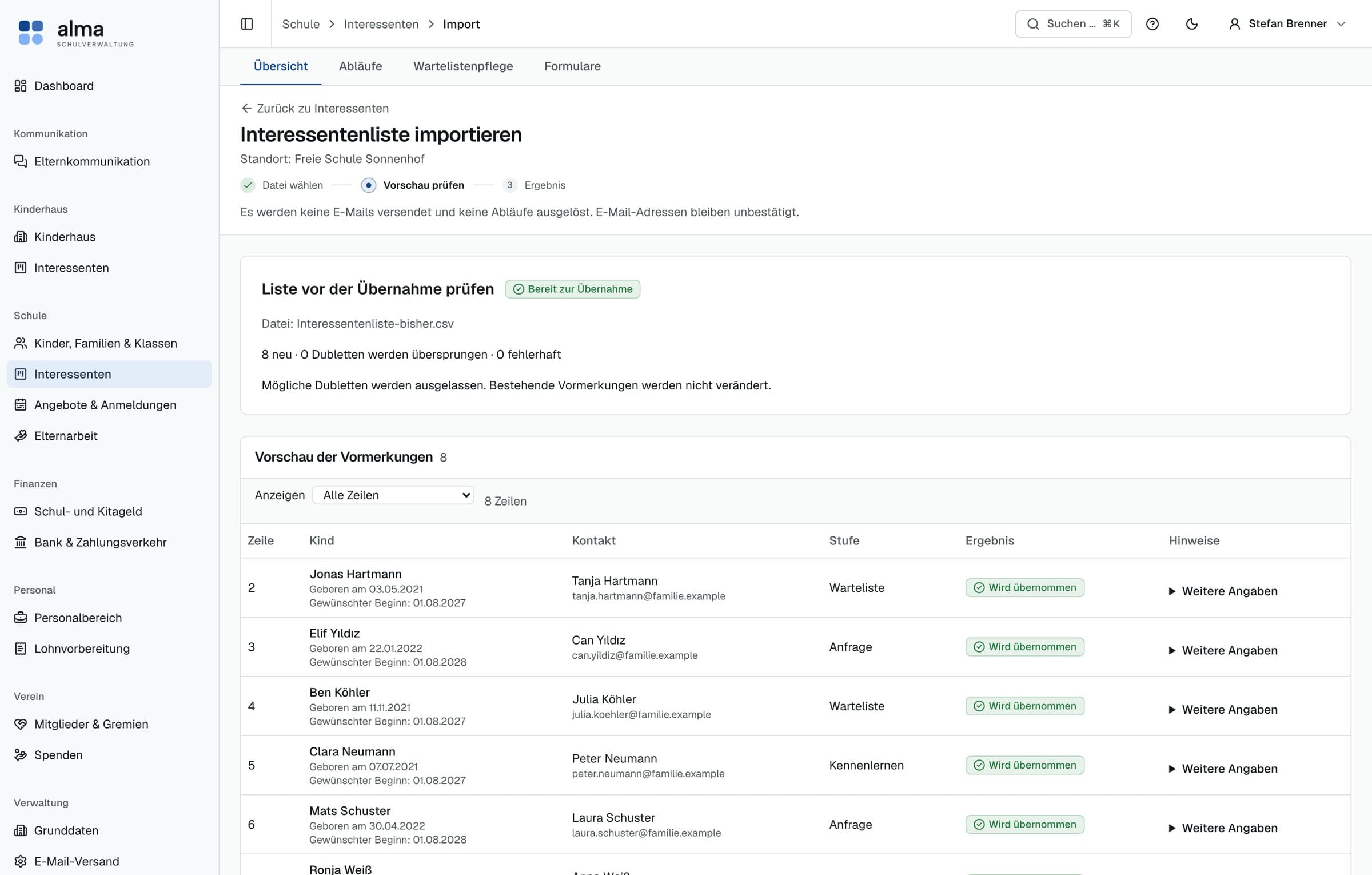
Task: Expand Weitere Angaben for Jonas Hartmann
Action: click(x=1223, y=591)
